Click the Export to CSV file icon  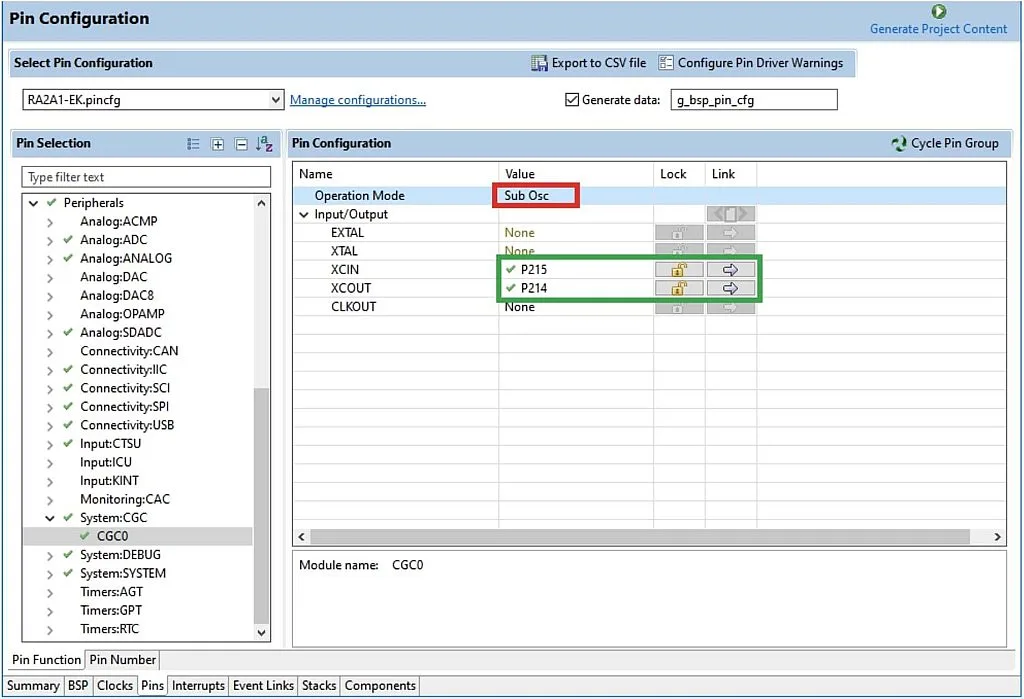click(x=538, y=62)
